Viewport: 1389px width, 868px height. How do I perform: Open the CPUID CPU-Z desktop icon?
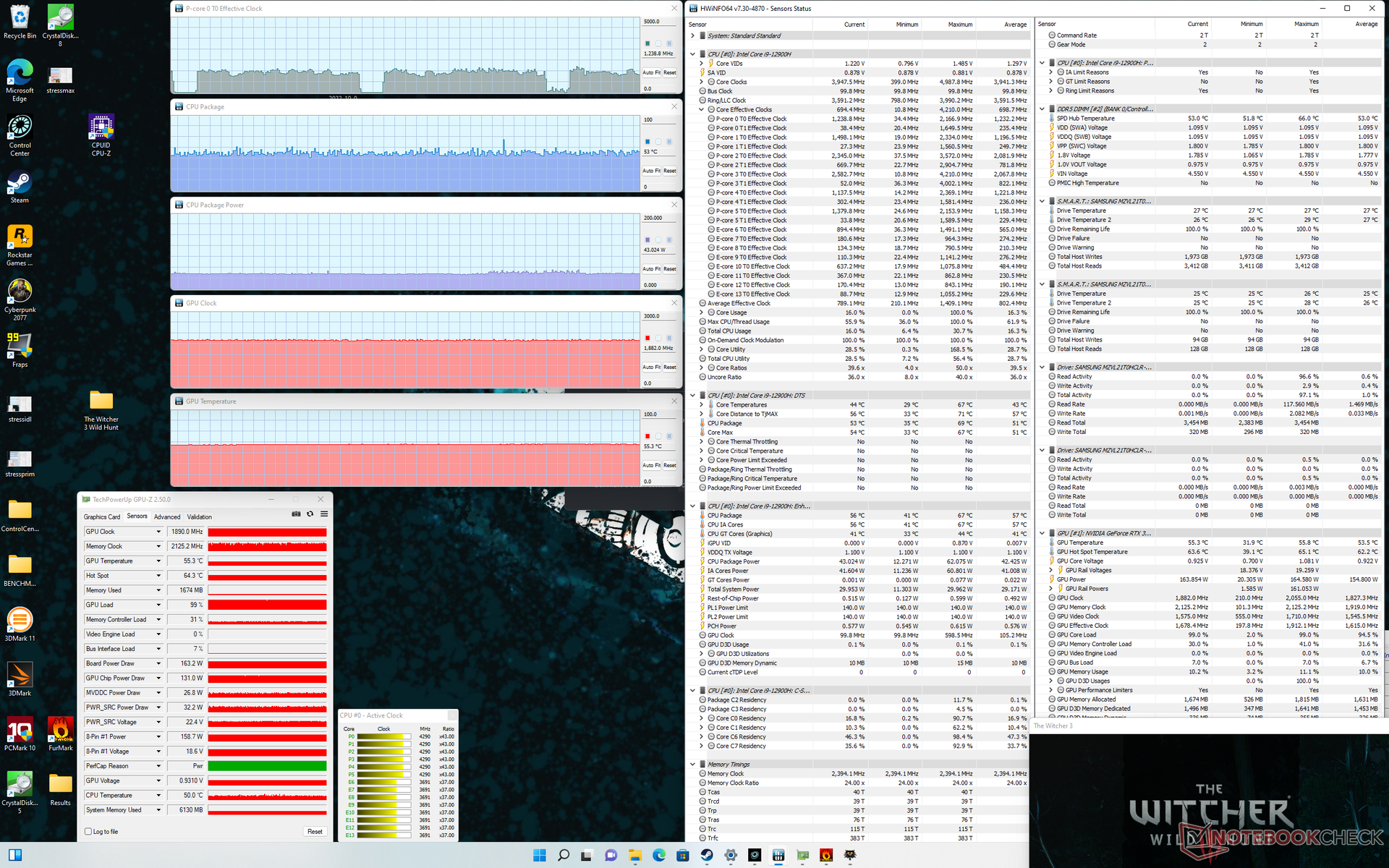[101, 135]
